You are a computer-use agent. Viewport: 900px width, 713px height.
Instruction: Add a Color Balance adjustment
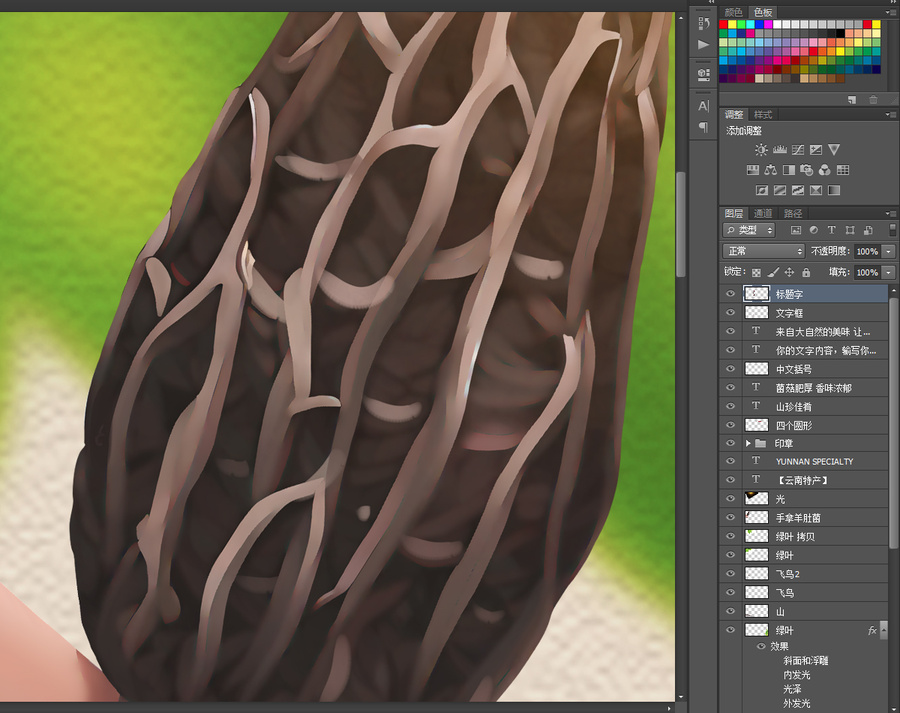coord(770,170)
